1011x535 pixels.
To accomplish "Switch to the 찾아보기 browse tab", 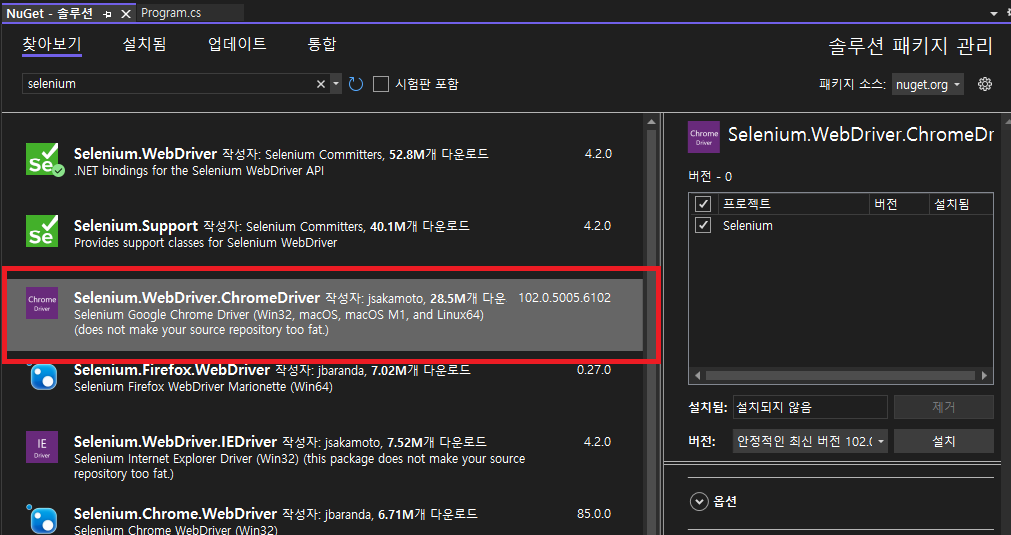I will pyautogui.click(x=52, y=44).
